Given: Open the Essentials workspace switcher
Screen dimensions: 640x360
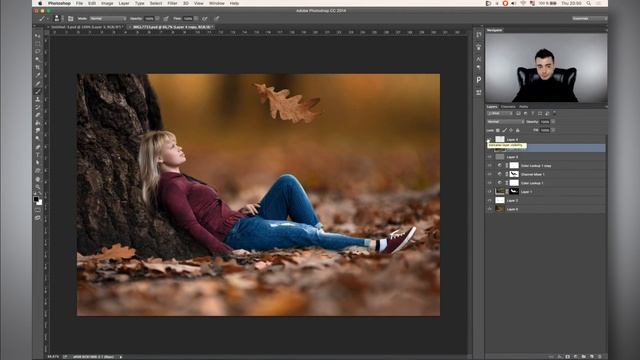Looking at the screenshot, I should [x=589, y=18].
